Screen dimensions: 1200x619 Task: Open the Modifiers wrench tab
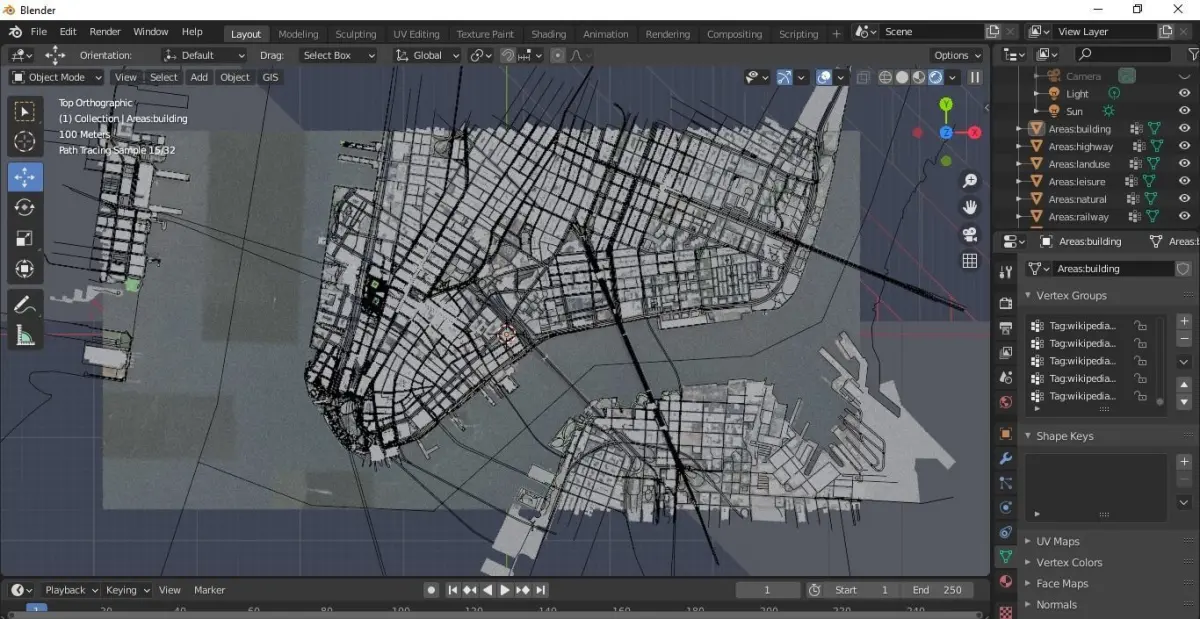pos(1006,458)
